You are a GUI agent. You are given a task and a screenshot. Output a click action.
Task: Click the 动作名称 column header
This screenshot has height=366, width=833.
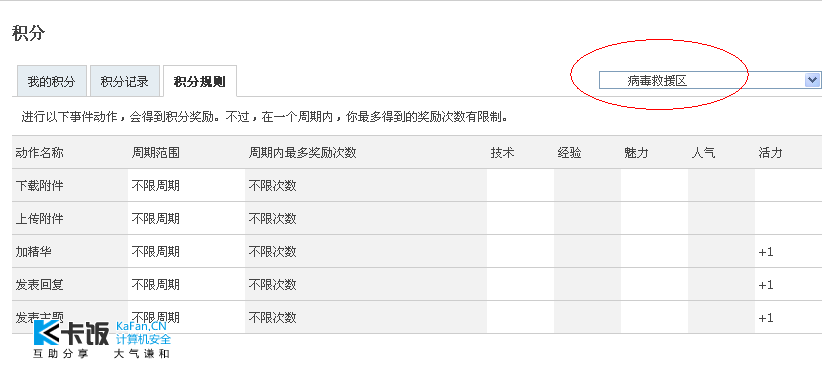click(x=40, y=153)
